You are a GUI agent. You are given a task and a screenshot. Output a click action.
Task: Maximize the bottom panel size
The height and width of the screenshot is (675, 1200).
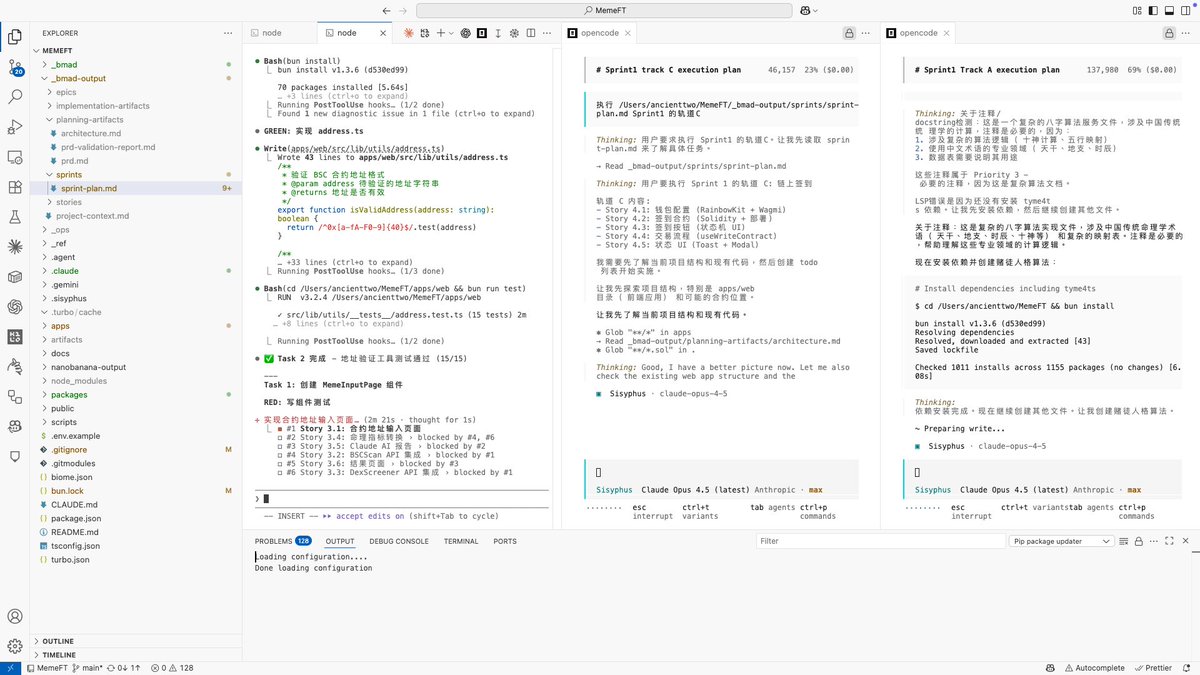coord(1169,541)
